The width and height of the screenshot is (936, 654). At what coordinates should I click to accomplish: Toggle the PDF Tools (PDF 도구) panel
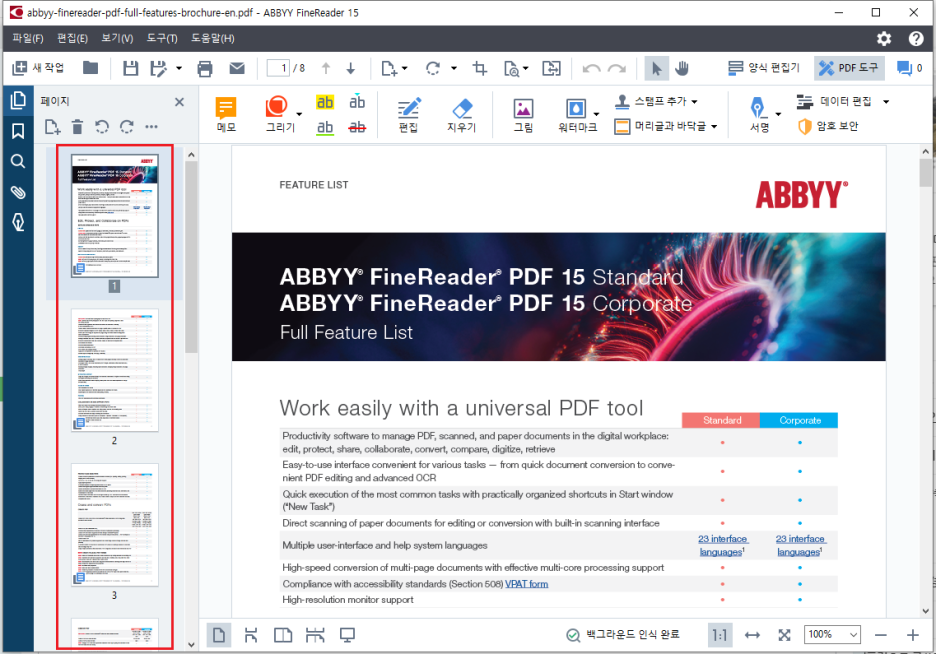[x=849, y=68]
